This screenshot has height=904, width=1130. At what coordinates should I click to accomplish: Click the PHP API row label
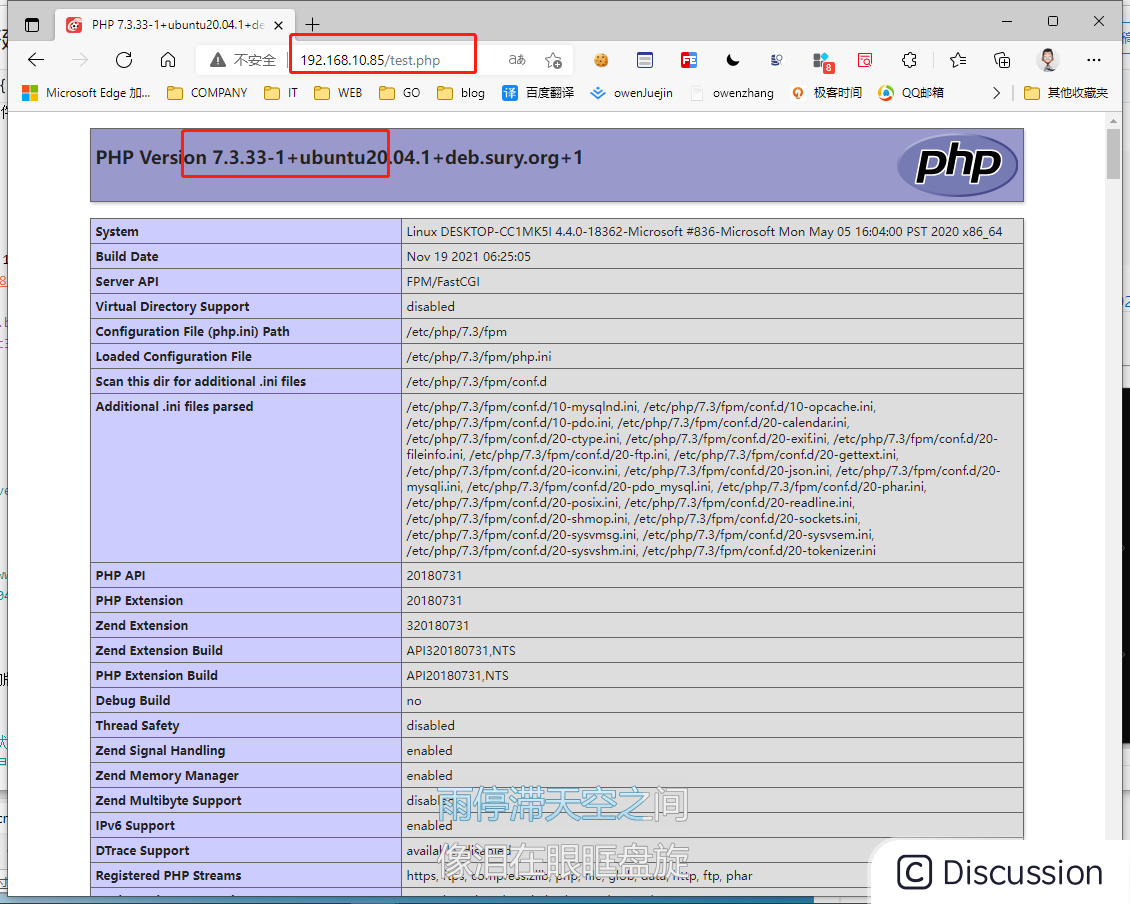pyautogui.click(x=120, y=575)
